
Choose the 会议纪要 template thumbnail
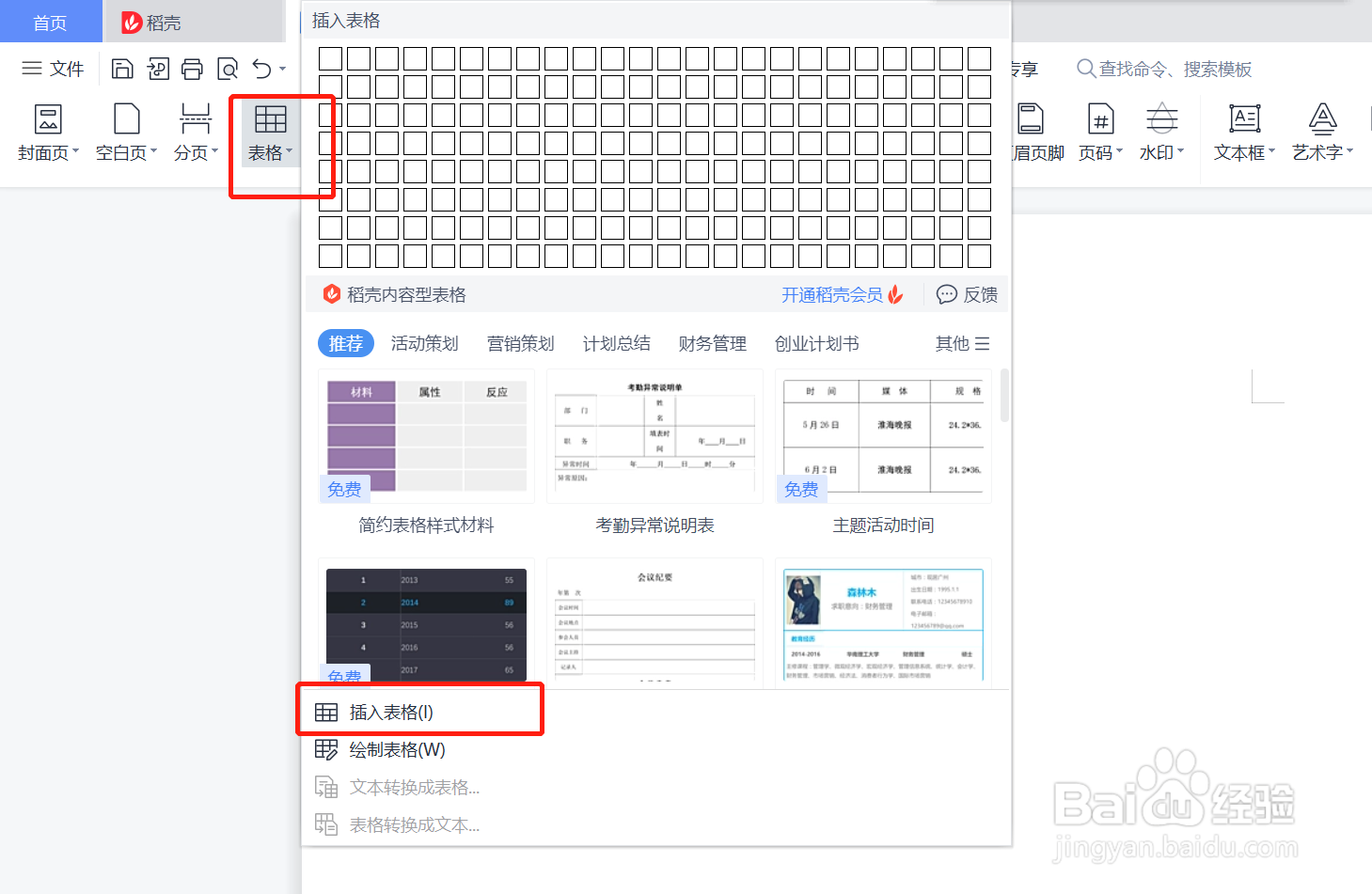(654, 623)
